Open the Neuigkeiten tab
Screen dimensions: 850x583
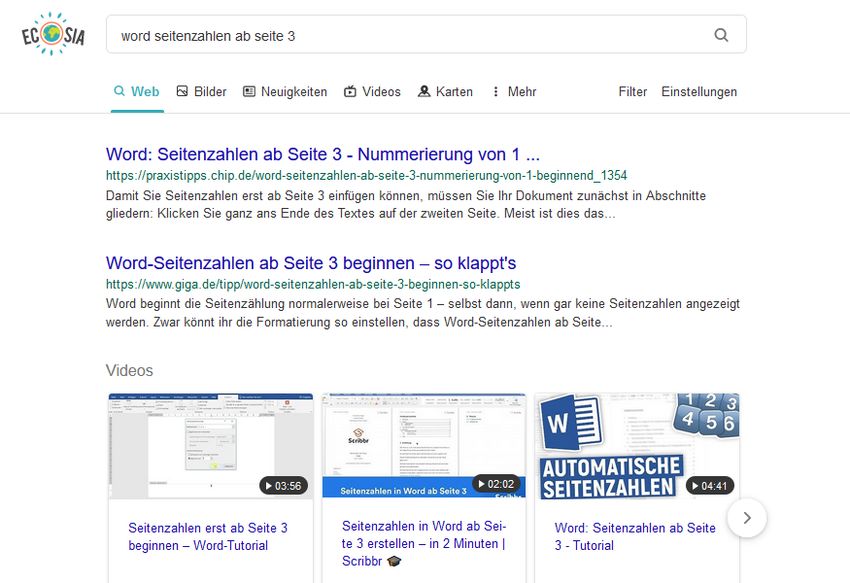284,91
